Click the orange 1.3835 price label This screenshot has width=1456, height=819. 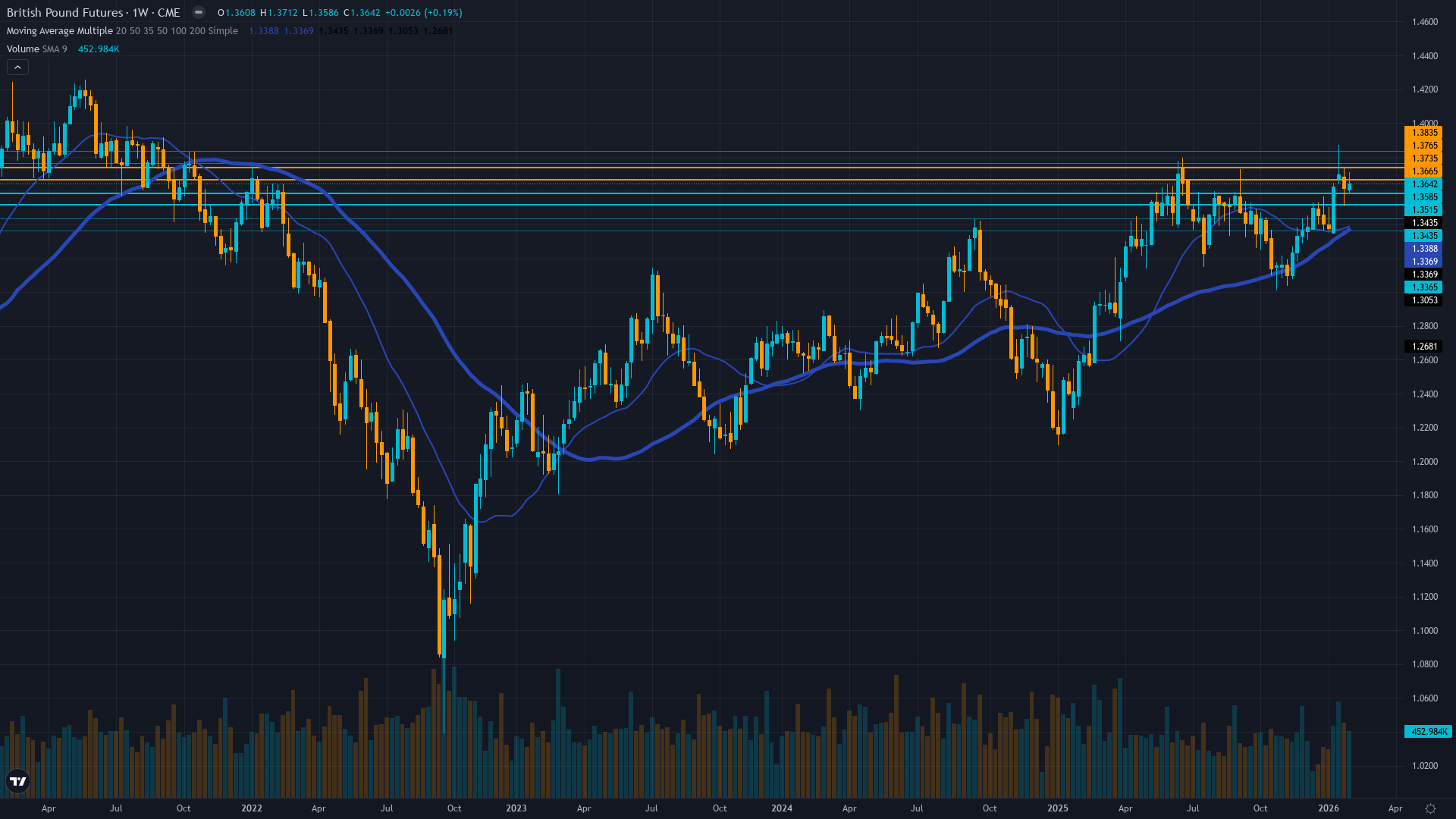tap(1425, 133)
